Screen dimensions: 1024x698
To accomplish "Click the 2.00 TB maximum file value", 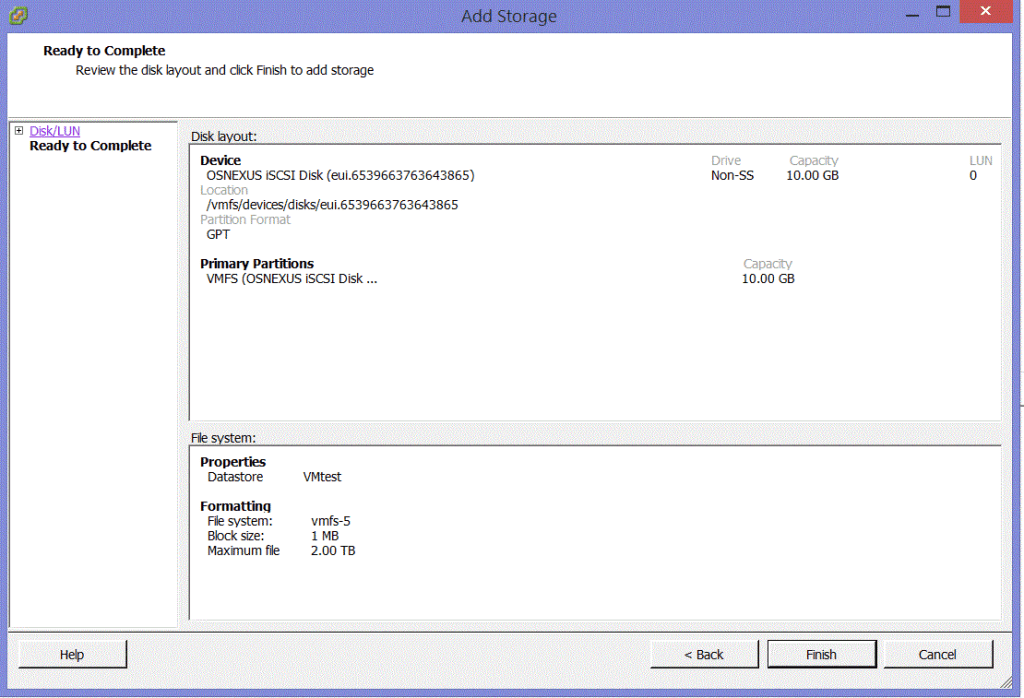I will click(x=333, y=551).
